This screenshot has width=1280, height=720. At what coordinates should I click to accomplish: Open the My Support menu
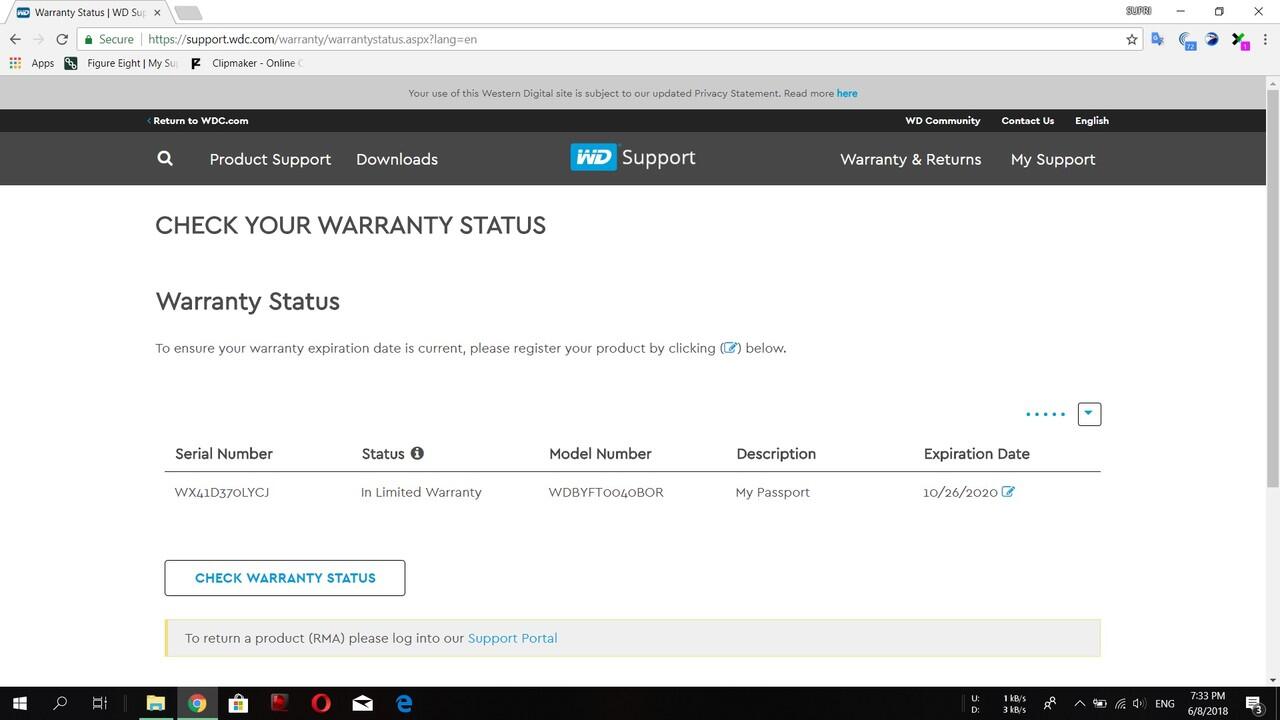[x=1053, y=159]
